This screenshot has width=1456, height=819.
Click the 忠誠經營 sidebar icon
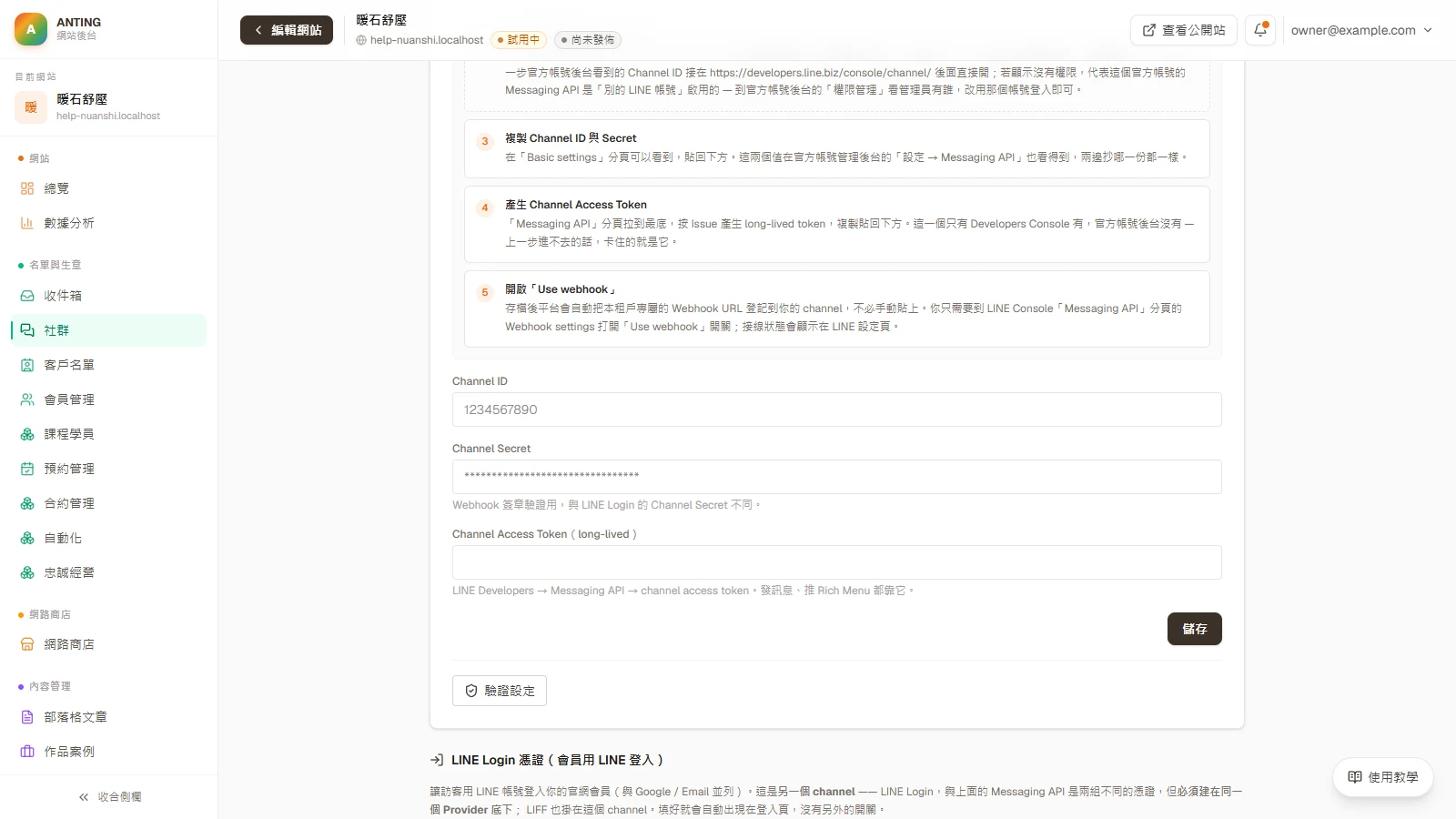pos(27,572)
